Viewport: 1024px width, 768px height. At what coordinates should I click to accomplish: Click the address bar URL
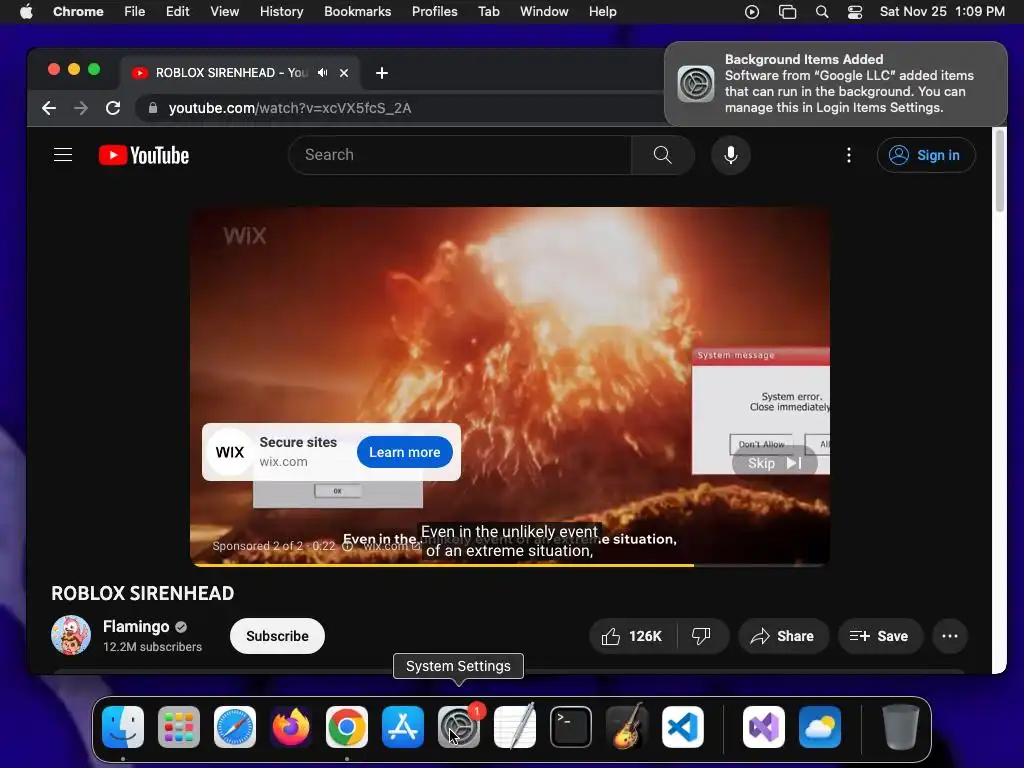[290, 108]
